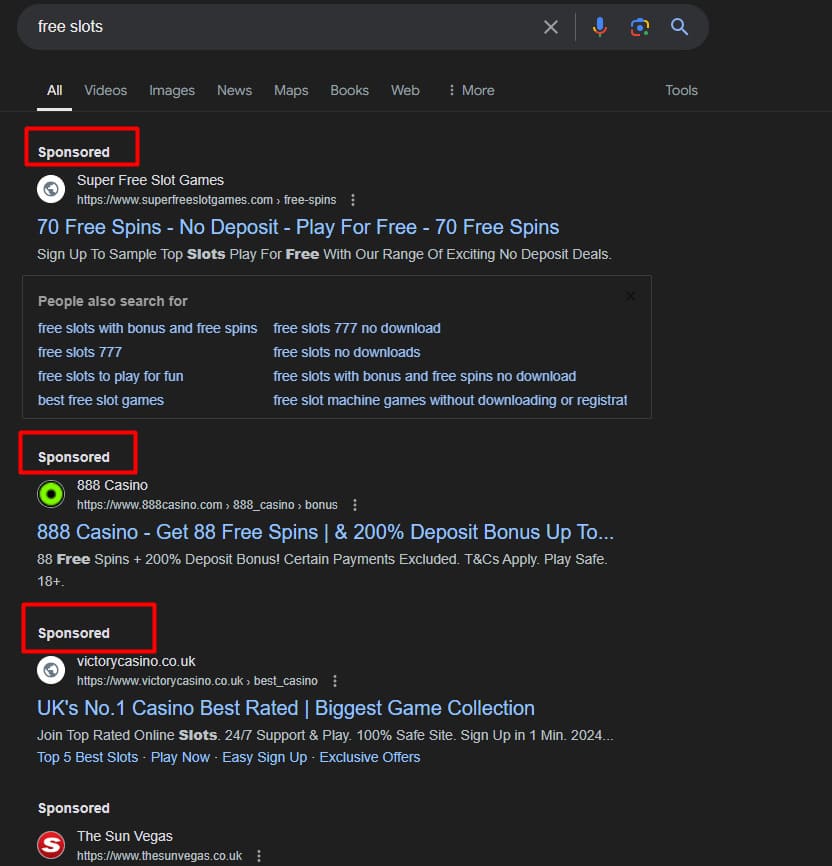The image size is (832, 866).
Task: Start voice search with the microphone icon
Action: (x=599, y=27)
